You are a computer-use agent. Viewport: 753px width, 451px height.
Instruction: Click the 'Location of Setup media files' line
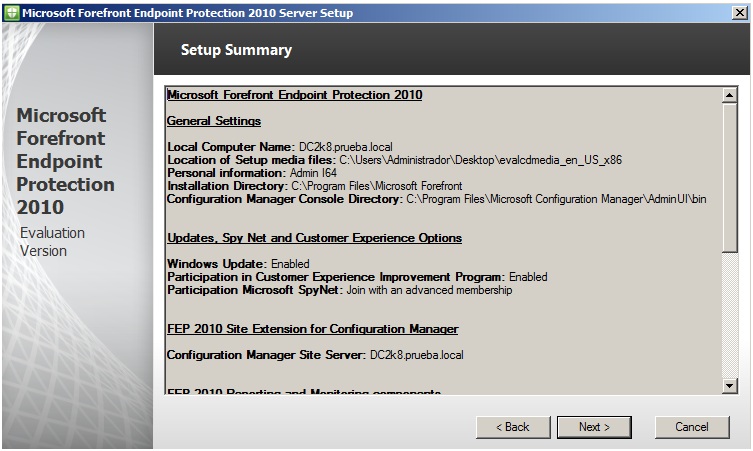pyautogui.click(x=394, y=160)
